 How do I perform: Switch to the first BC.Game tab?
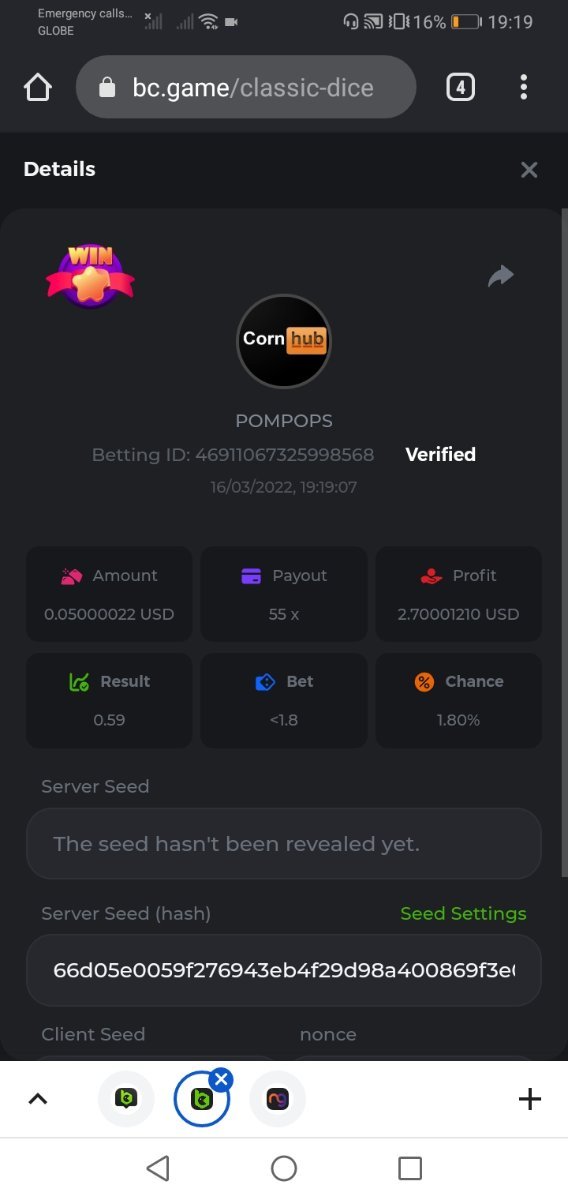tap(126, 1100)
